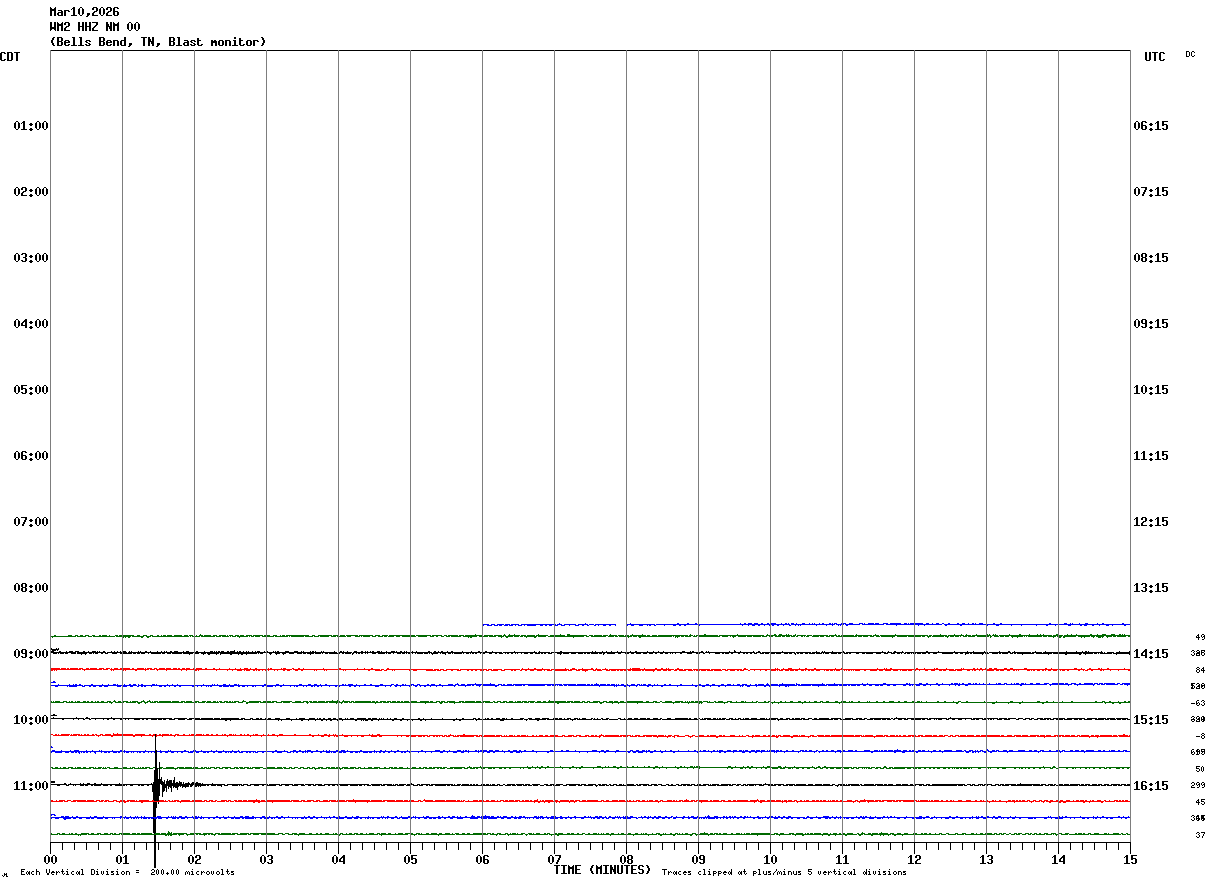Click the UTC timezone label
Screen dimensions: 1210x886
[1154, 57]
